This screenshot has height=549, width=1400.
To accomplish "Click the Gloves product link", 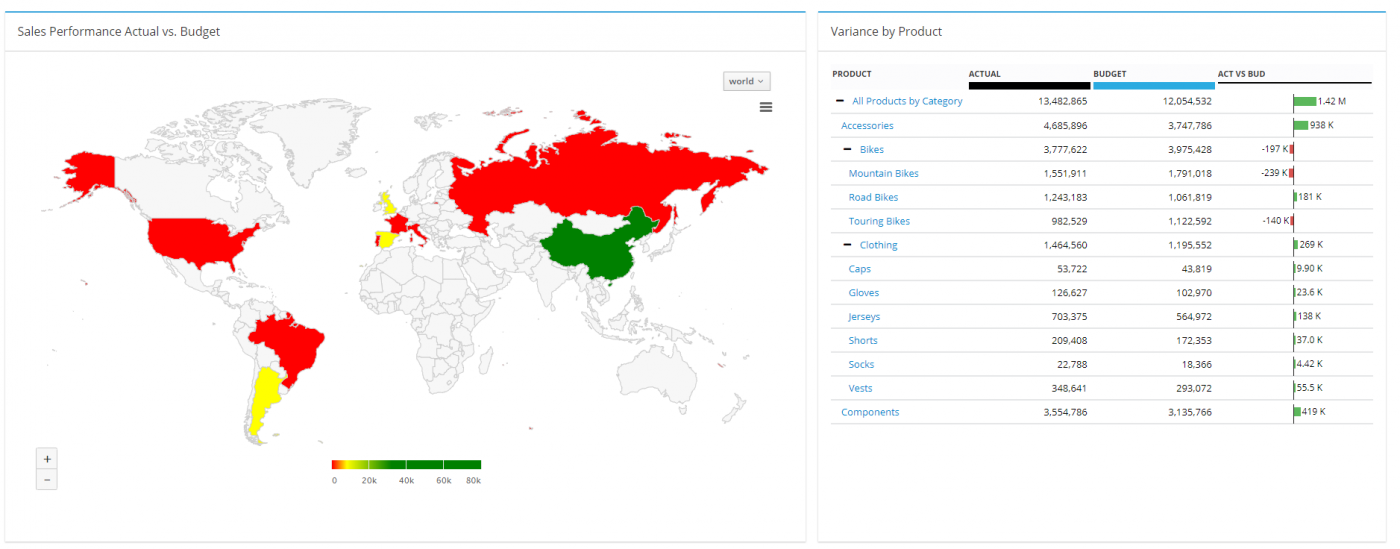I will pos(863,293).
